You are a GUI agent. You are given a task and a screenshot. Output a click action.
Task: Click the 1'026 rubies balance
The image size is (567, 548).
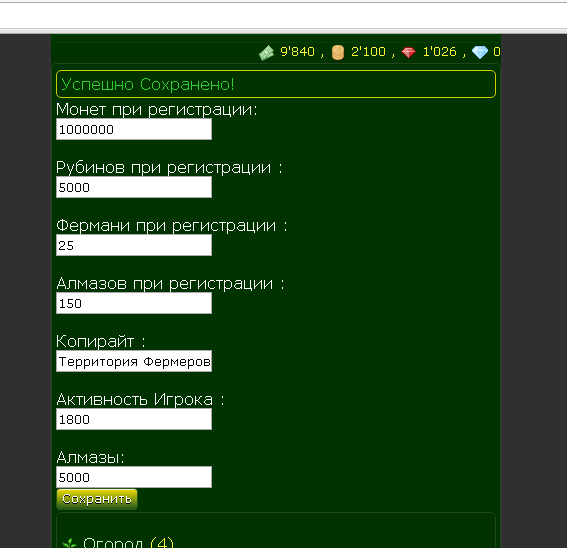439,52
